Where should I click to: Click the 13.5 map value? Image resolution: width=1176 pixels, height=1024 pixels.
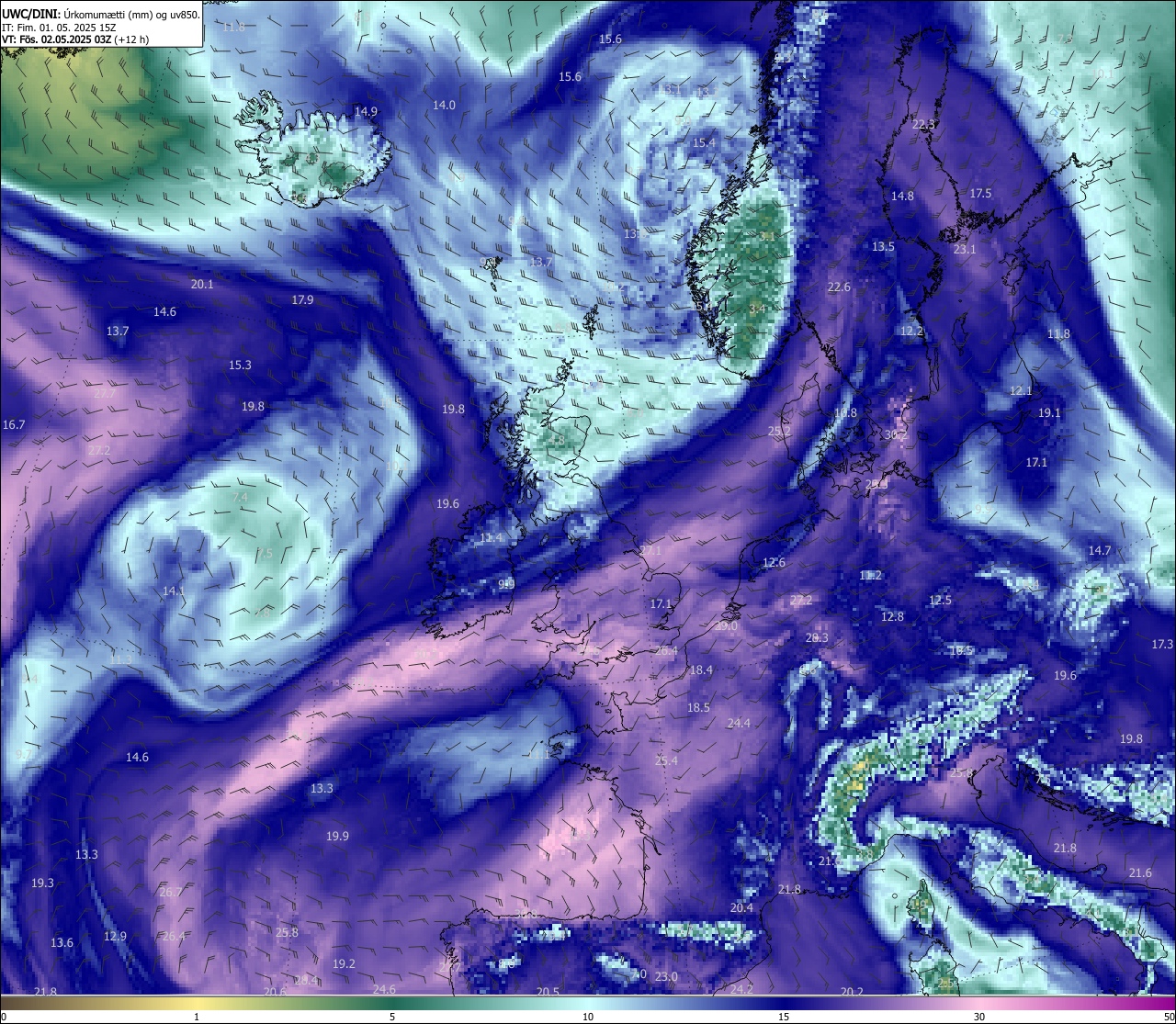pyautogui.click(x=883, y=247)
